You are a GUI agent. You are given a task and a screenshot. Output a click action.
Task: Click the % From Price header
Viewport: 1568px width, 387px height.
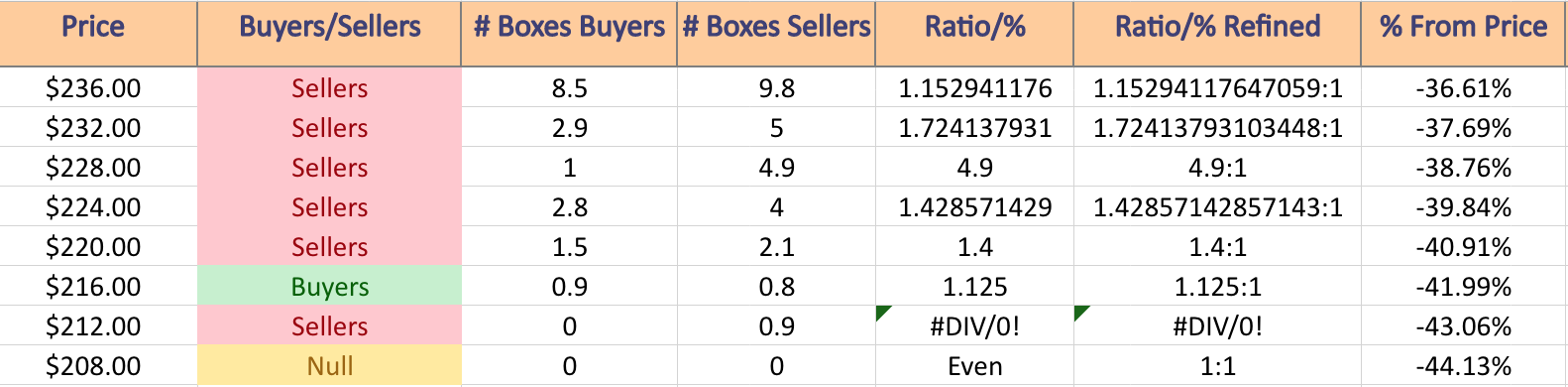click(1464, 33)
